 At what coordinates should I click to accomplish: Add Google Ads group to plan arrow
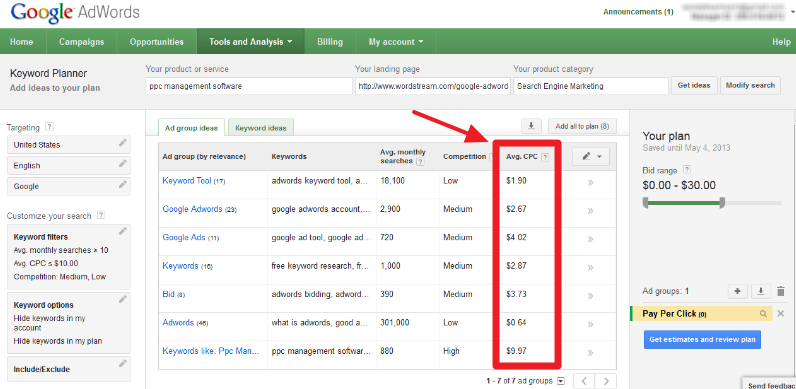coord(590,239)
